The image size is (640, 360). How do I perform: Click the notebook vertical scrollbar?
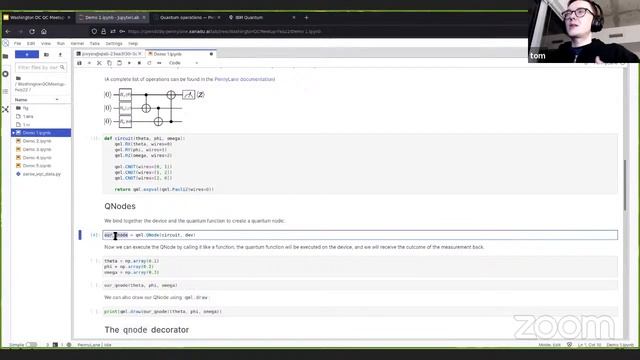point(625,185)
